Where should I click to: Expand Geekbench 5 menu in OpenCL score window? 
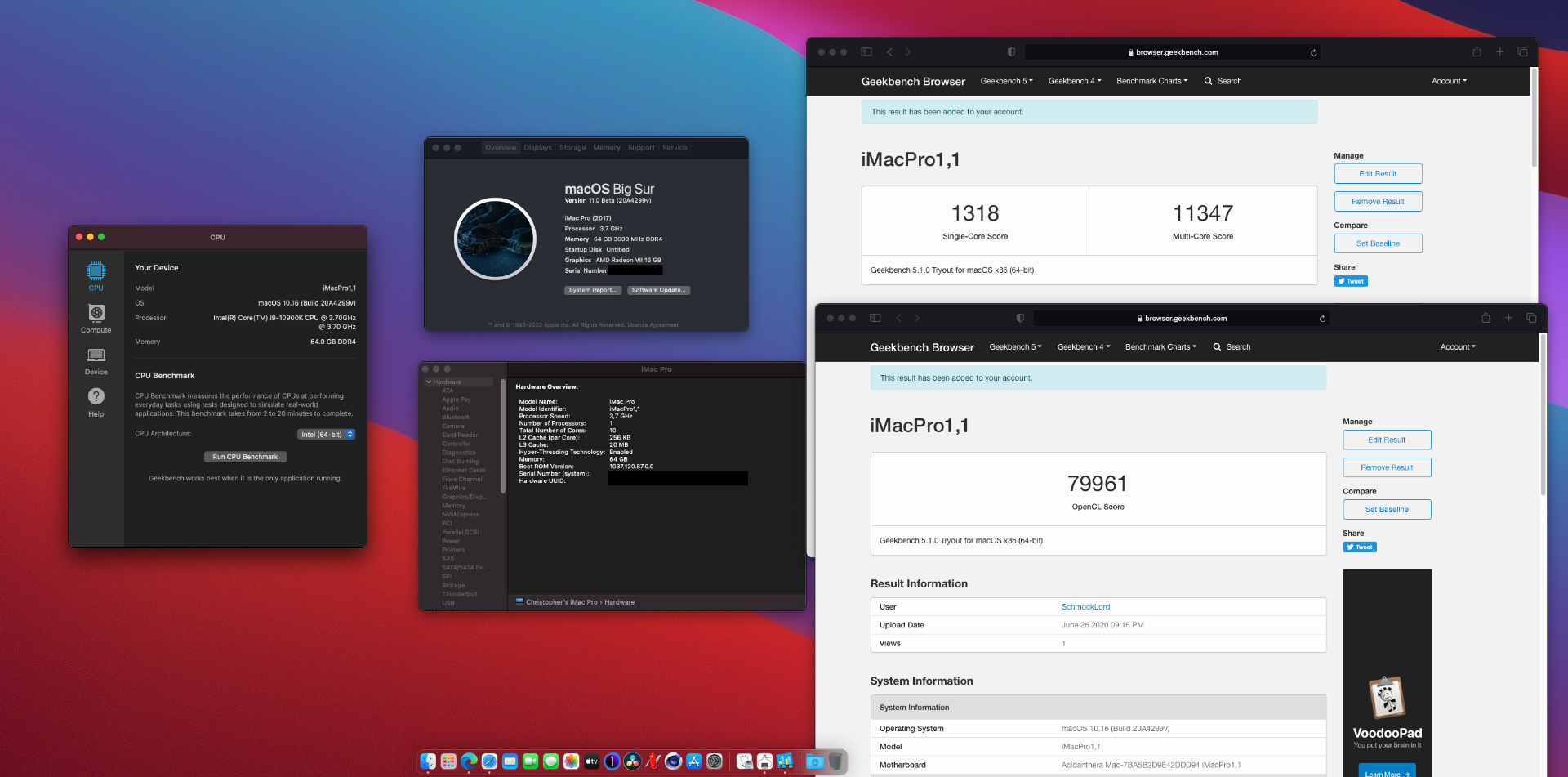point(1015,347)
